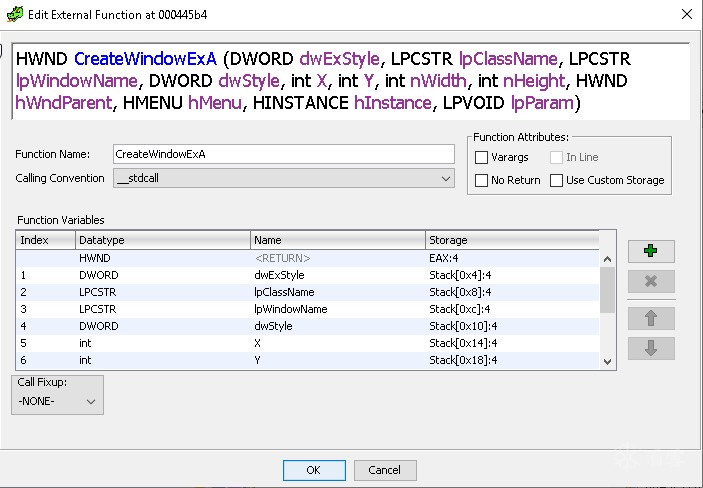Click the LPCSTR datatype in lpWindowName row
This screenshot has height=488, width=703.
(163, 309)
